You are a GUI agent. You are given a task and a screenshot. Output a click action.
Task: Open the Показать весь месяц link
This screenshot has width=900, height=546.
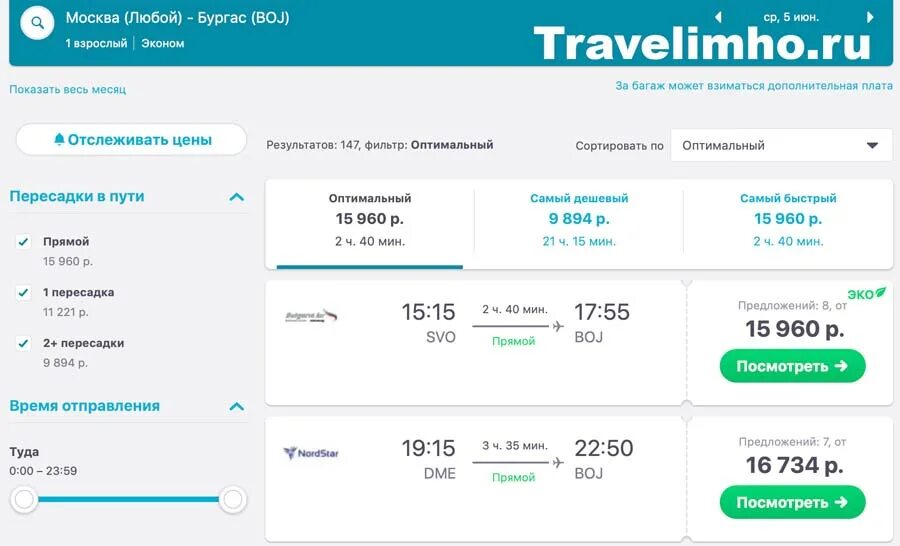point(67,90)
